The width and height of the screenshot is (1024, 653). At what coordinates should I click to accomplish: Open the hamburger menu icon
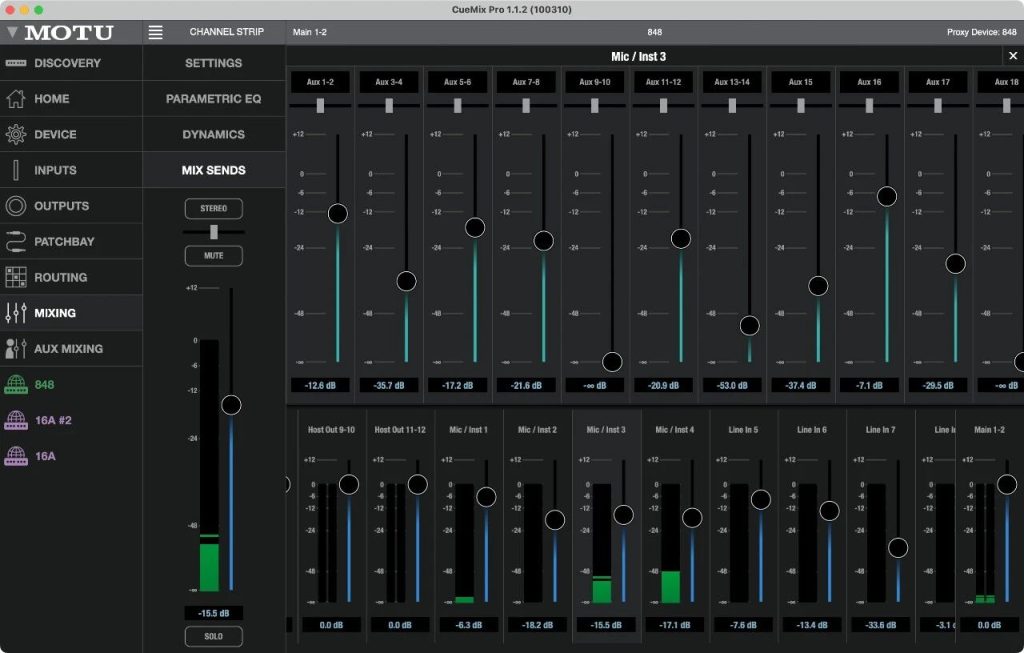[x=155, y=32]
